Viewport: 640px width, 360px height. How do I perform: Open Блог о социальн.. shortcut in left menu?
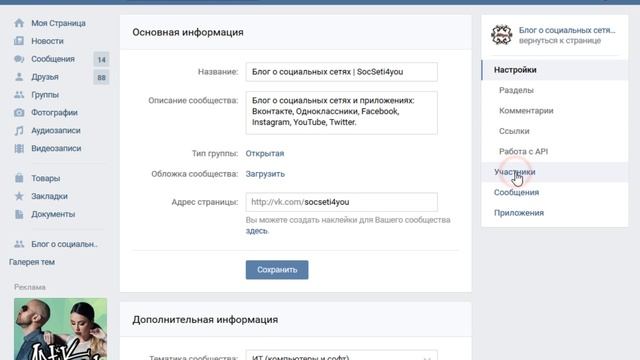coord(64,244)
